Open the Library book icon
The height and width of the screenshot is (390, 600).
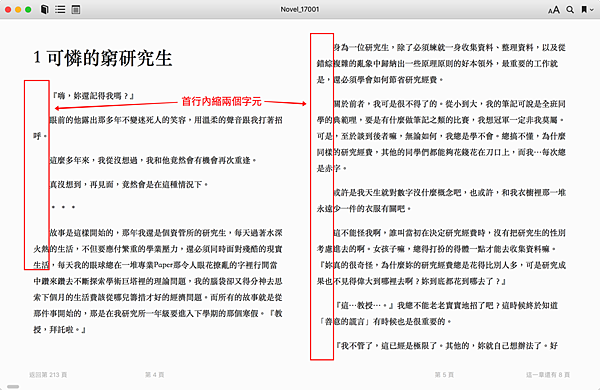(45, 10)
